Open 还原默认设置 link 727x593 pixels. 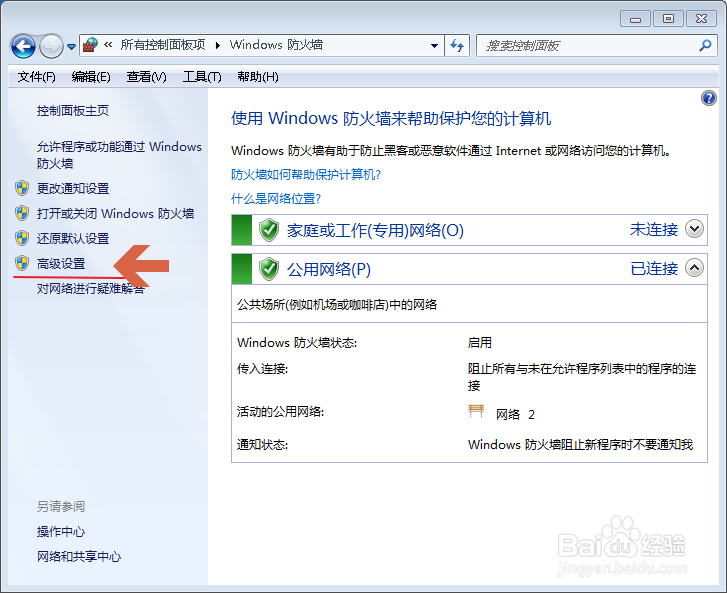tap(73, 239)
